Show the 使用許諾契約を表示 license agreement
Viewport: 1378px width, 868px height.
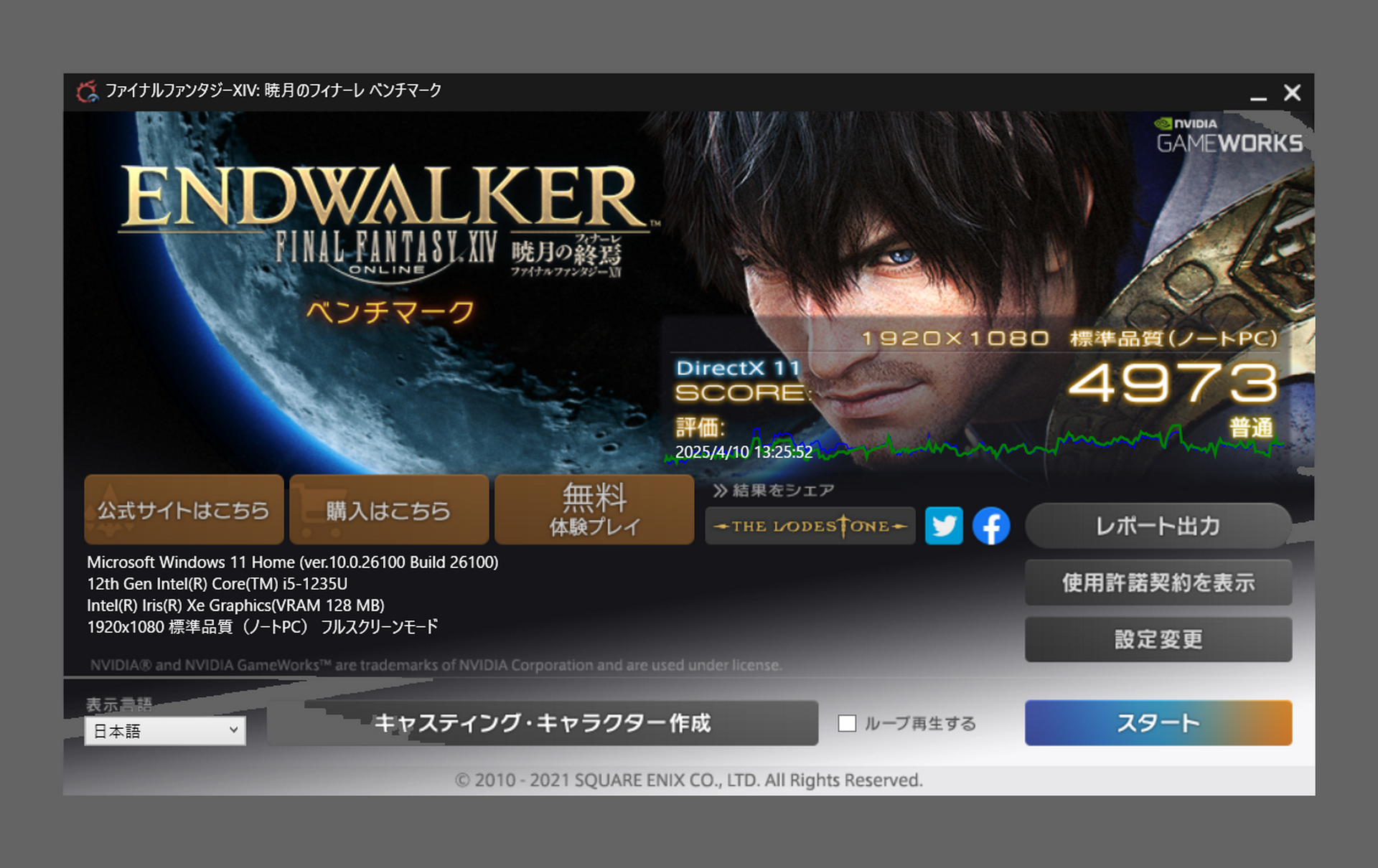(1158, 582)
